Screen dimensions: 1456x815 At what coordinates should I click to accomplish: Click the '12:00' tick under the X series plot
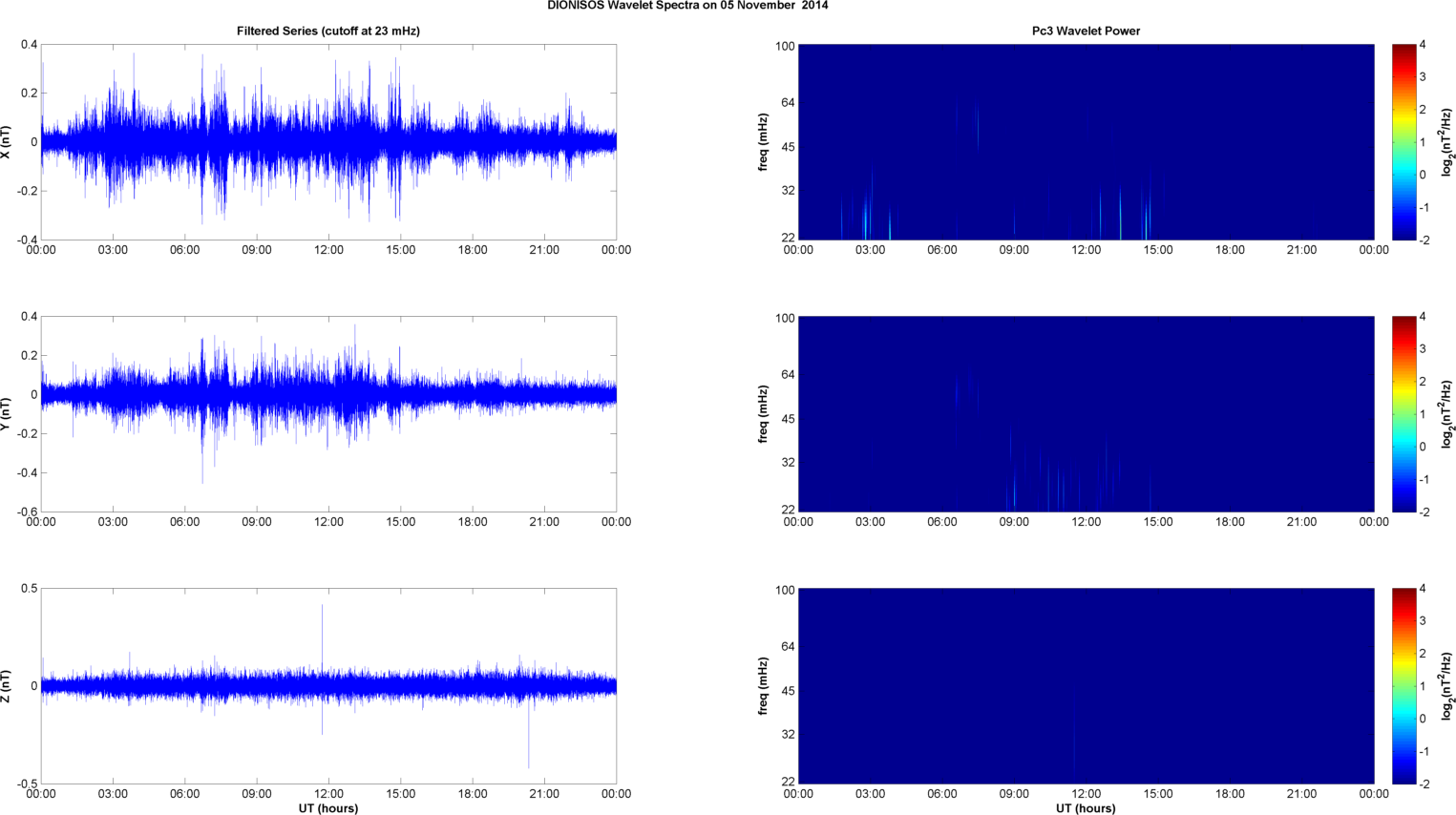tap(328, 250)
